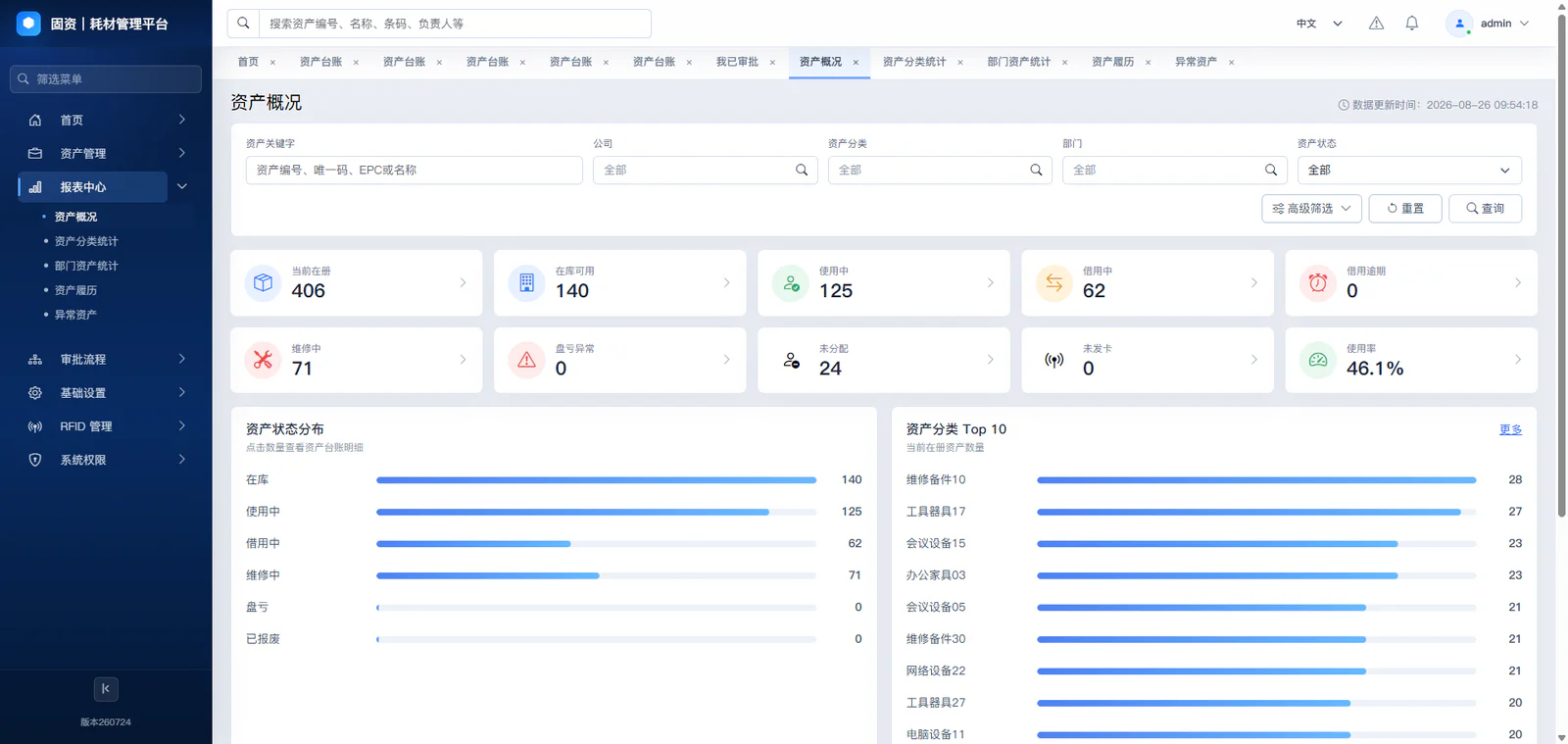Click the 未发卡 RFID signal icon
The height and width of the screenshot is (744, 1568).
[1054, 360]
